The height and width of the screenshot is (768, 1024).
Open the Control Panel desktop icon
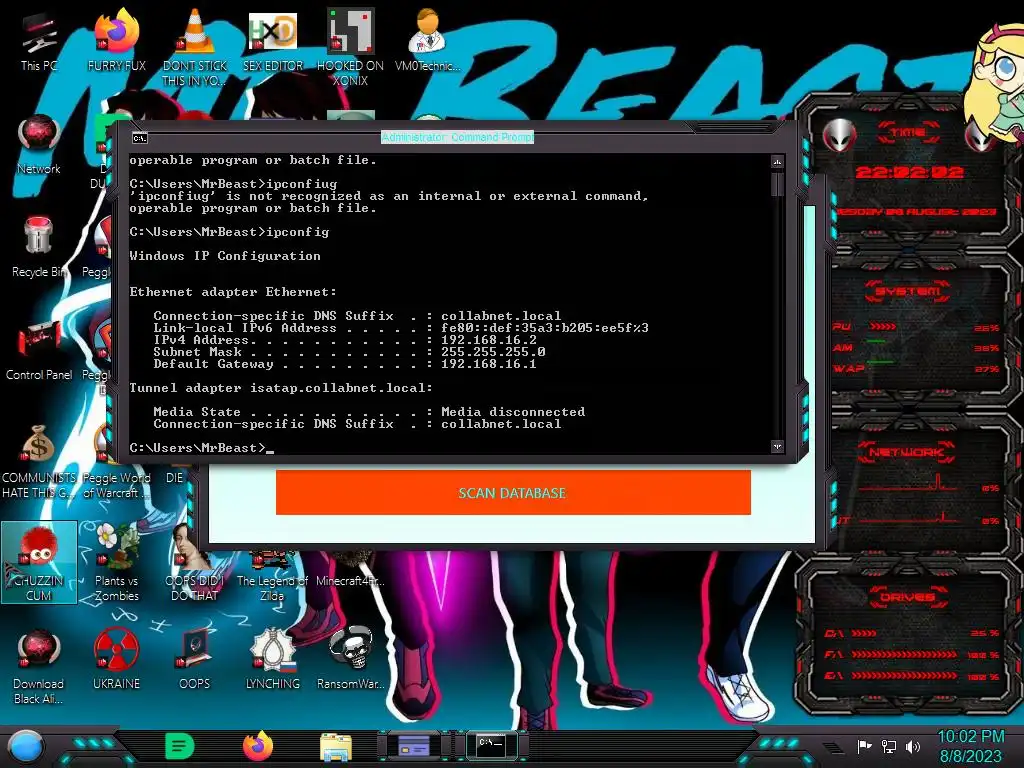(x=39, y=351)
